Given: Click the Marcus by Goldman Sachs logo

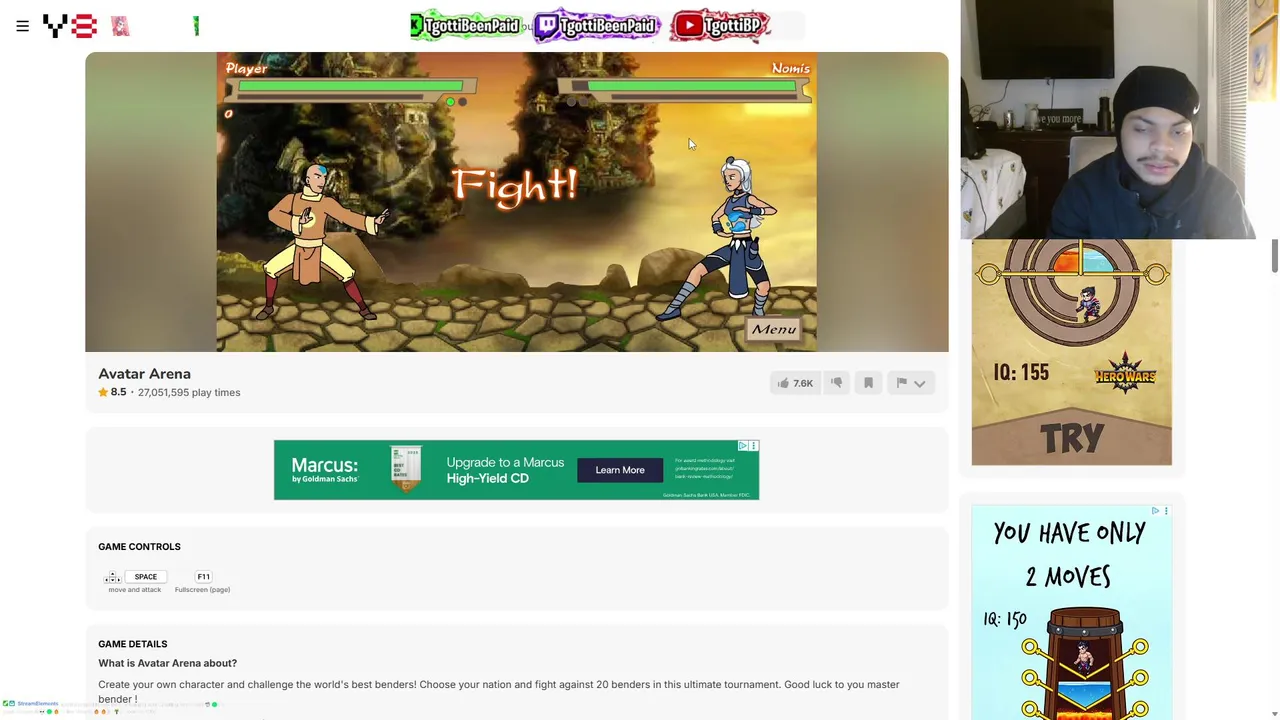Looking at the screenshot, I should [x=325, y=470].
